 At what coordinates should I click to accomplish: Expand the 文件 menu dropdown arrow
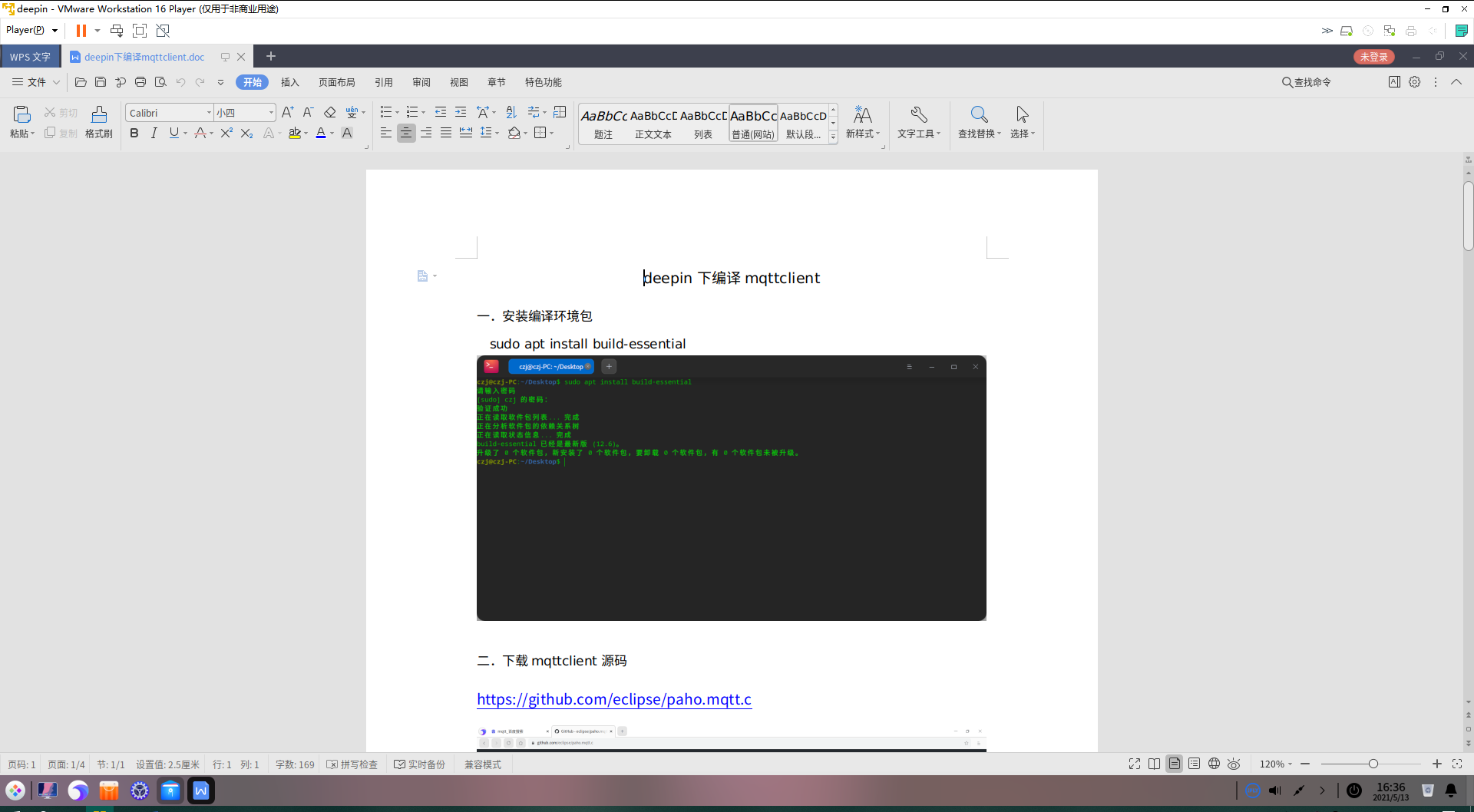coord(56,82)
